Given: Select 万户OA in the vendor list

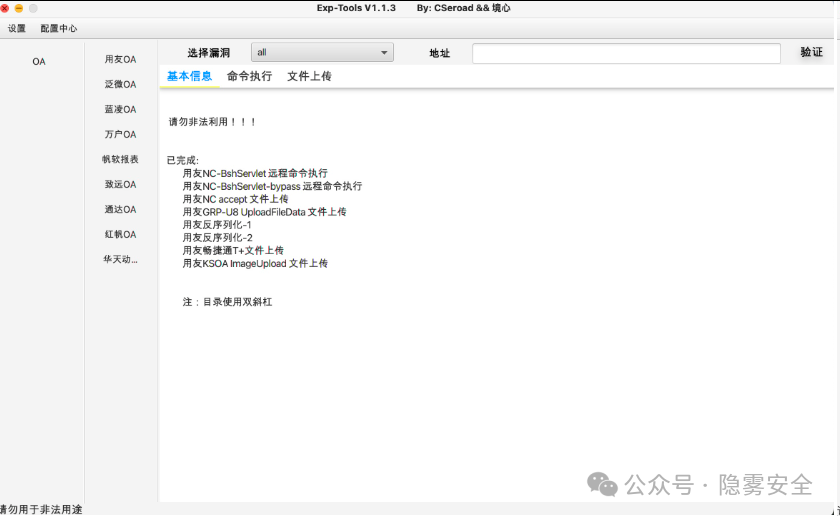Looking at the screenshot, I should 120,134.
